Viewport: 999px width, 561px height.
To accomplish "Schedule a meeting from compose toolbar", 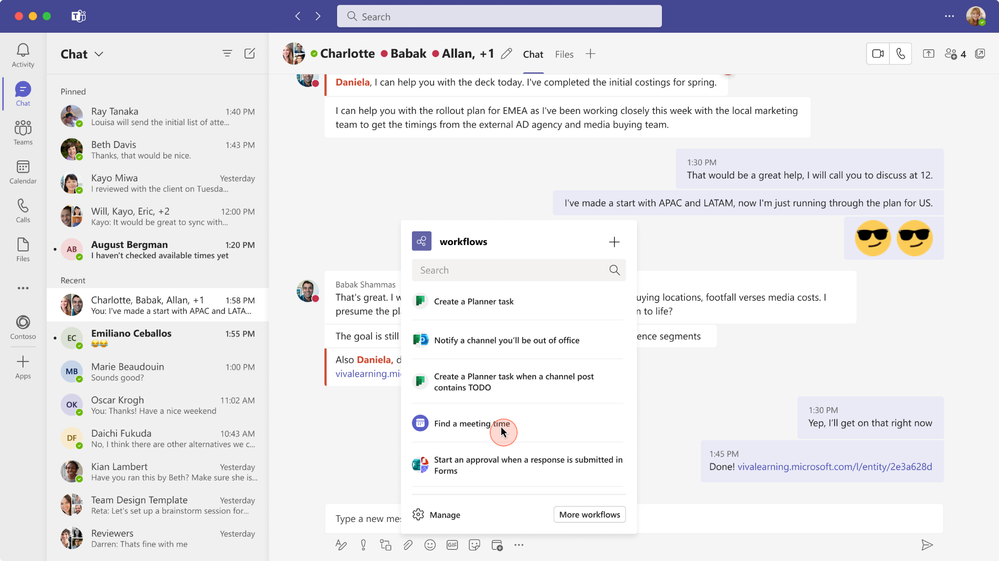I will point(497,545).
